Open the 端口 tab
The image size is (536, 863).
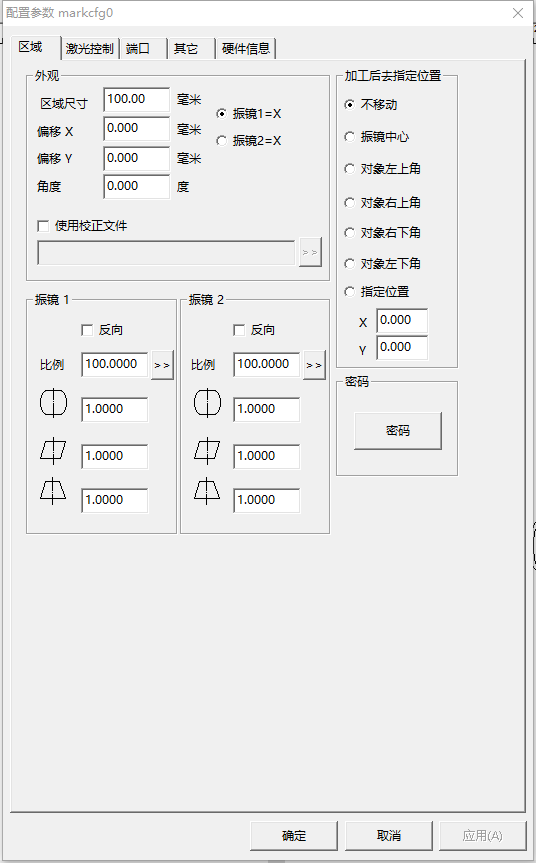click(x=143, y=48)
